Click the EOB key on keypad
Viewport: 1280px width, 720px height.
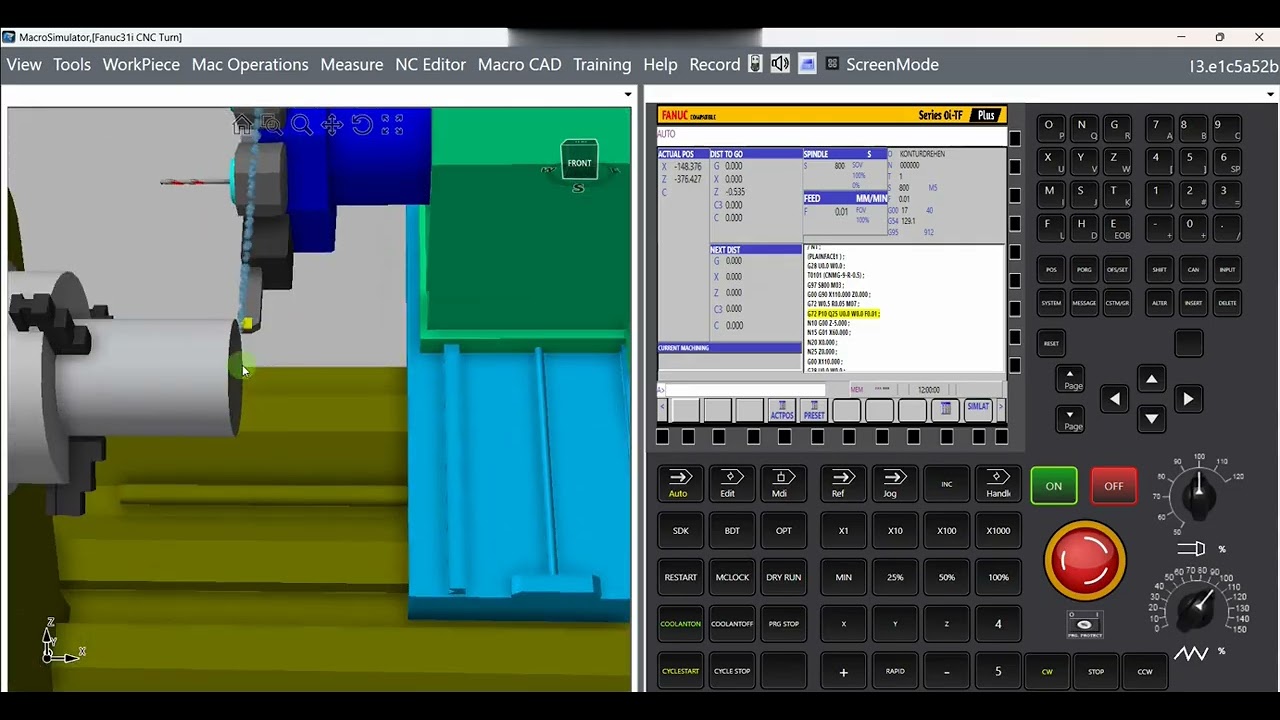(x=1117, y=228)
